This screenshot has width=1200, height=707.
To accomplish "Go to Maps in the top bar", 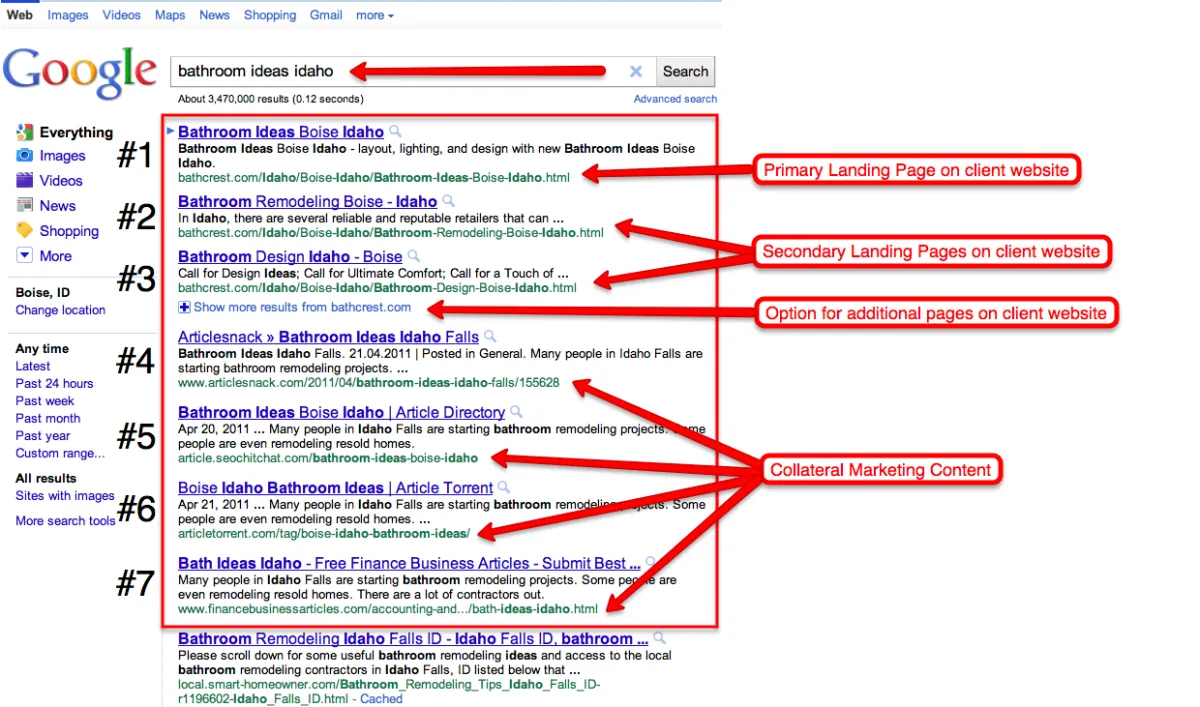I will click(170, 15).
